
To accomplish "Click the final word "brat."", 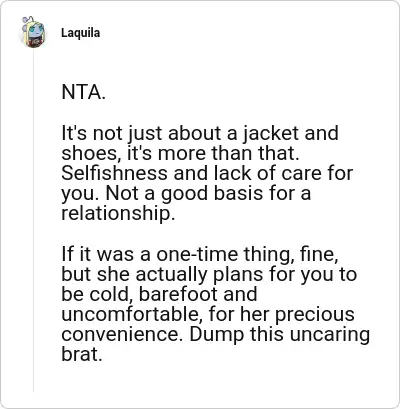I will [x=82, y=354].
